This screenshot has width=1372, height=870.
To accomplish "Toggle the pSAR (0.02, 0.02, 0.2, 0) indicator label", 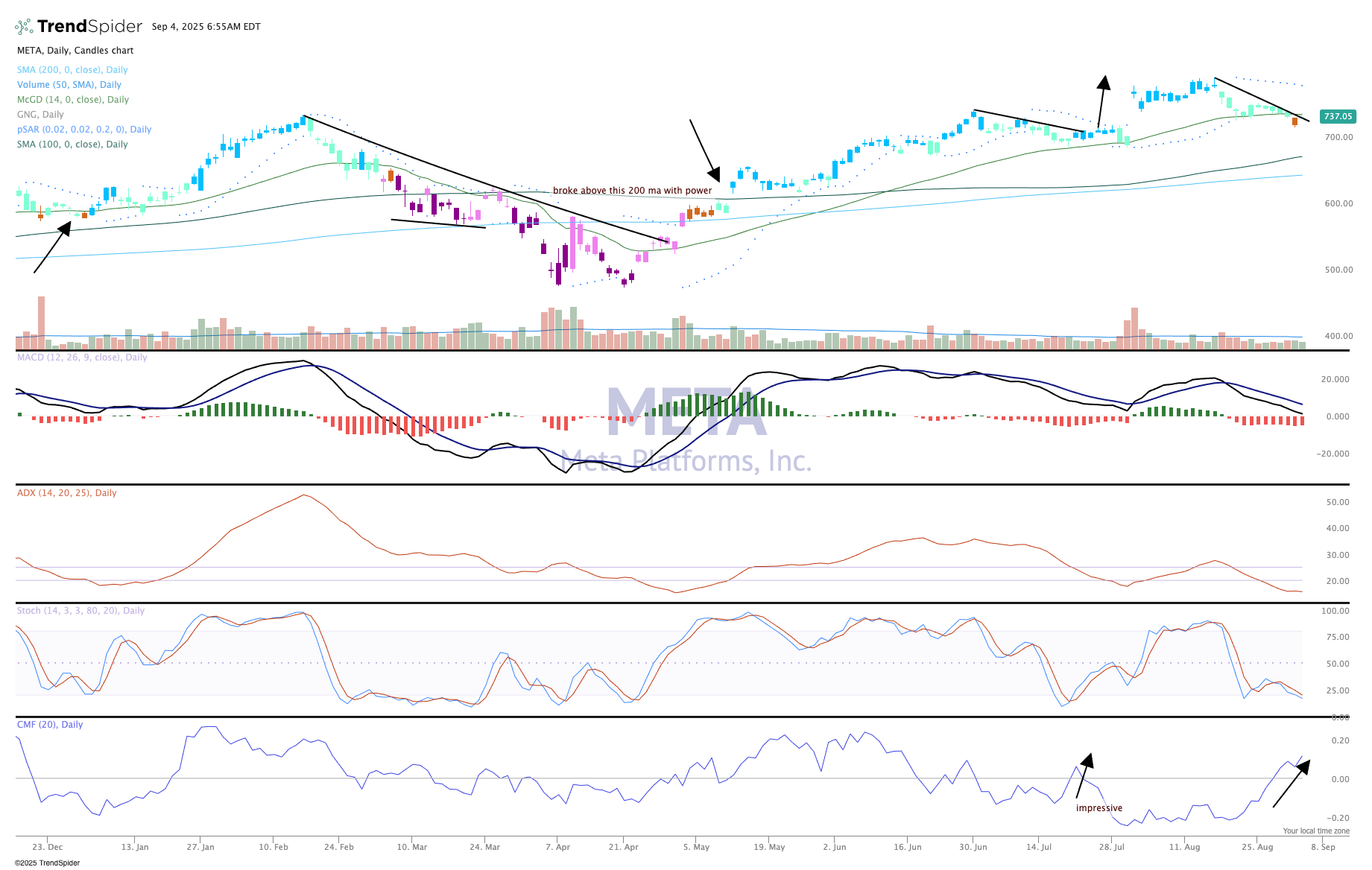I will 83,130.
